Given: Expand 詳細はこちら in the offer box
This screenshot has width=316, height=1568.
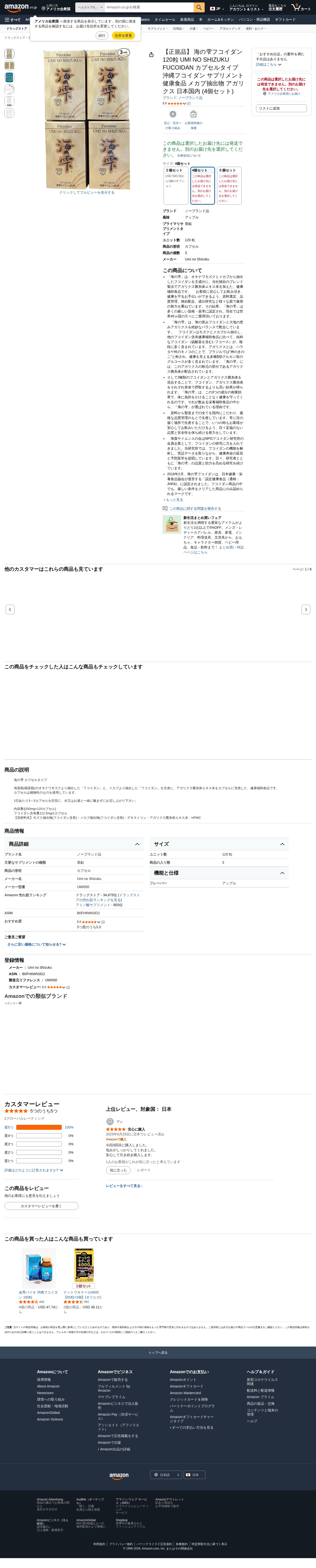Looking at the screenshot, I should [269, 65].
